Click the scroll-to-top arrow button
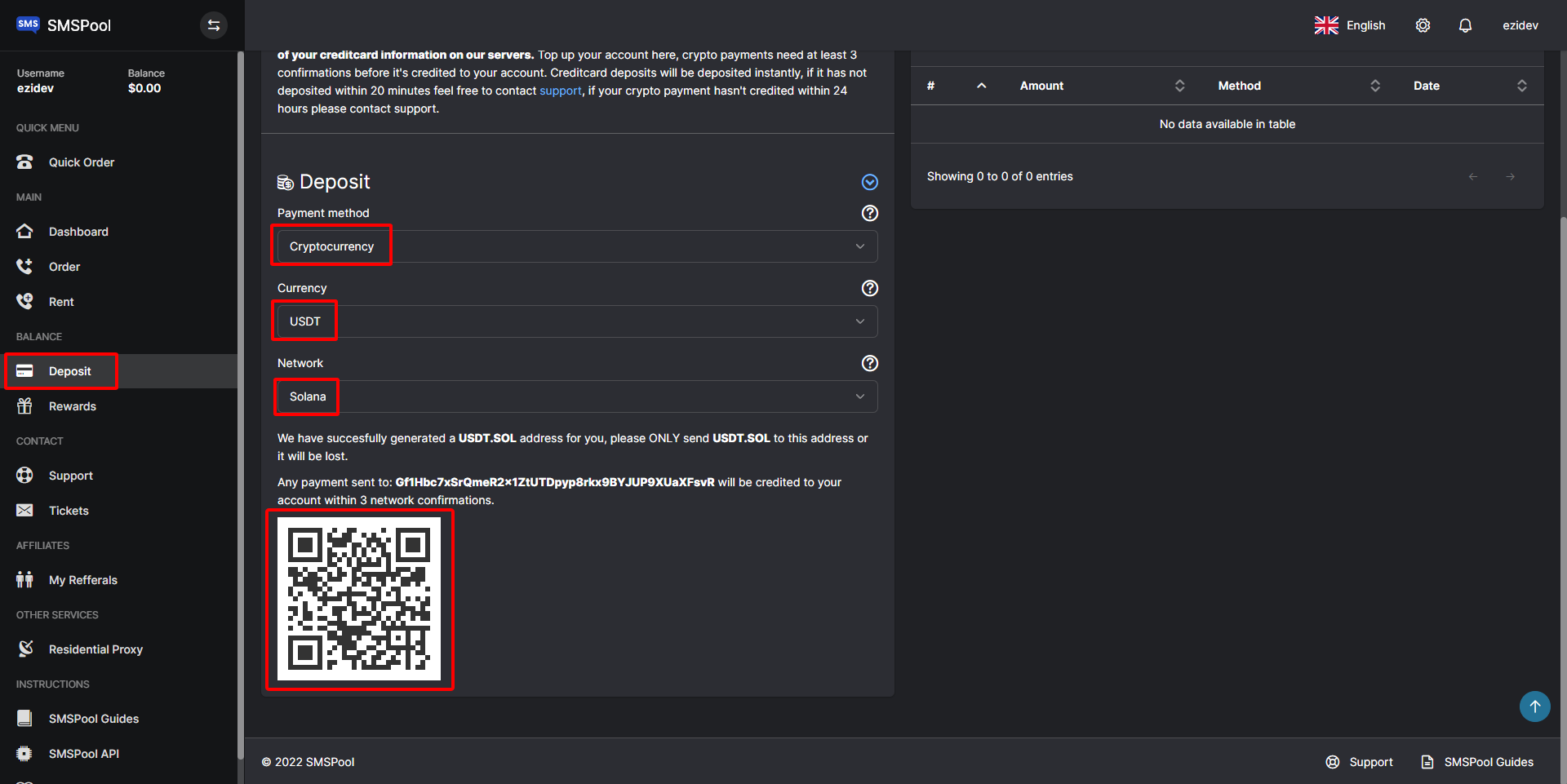The width and height of the screenshot is (1567, 784). [x=1535, y=706]
